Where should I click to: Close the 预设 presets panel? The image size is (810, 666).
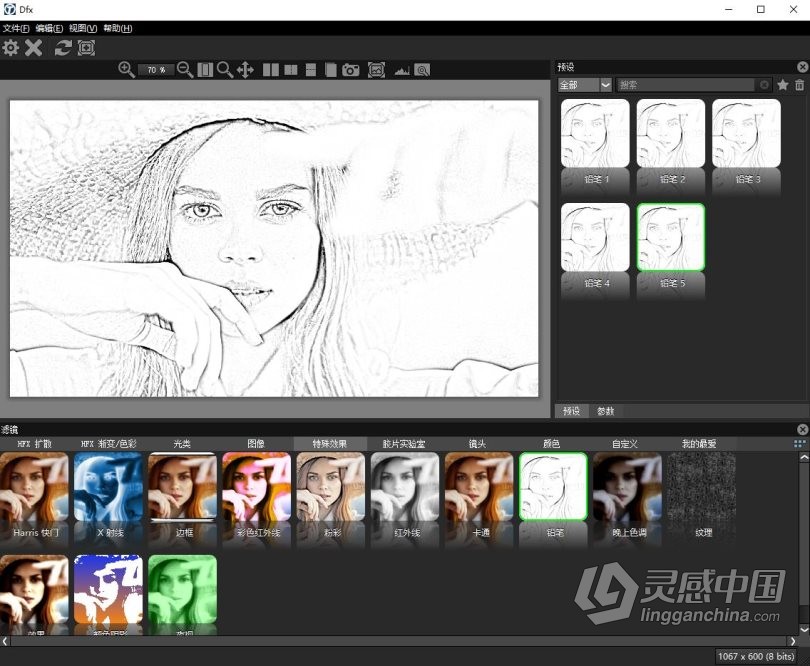pos(802,67)
